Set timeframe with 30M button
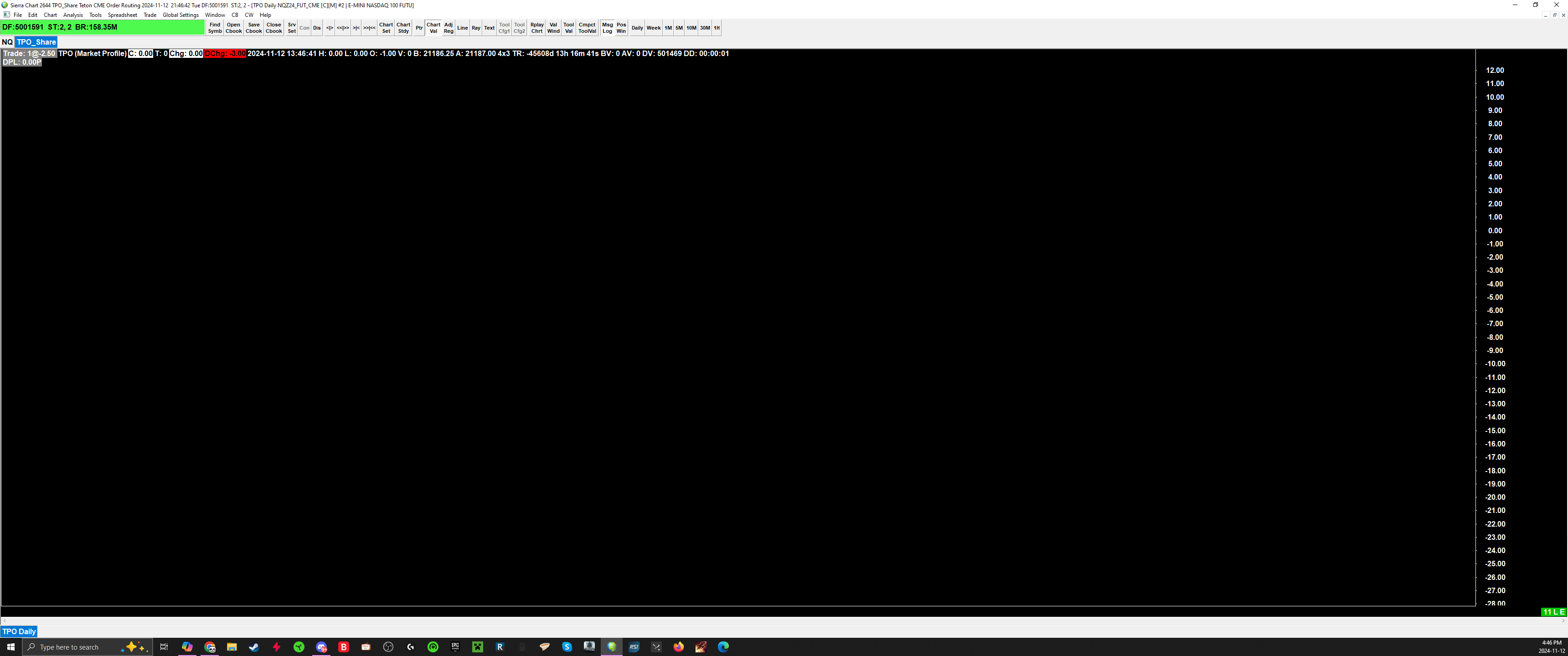The height and width of the screenshot is (656, 1568). [x=705, y=28]
